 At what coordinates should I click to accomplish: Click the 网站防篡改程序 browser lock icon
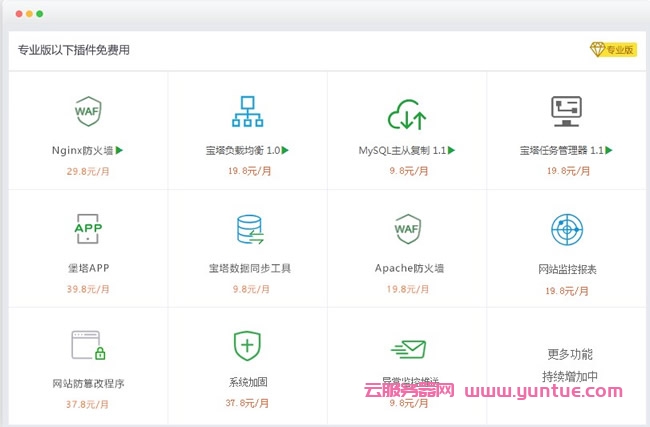click(88, 346)
